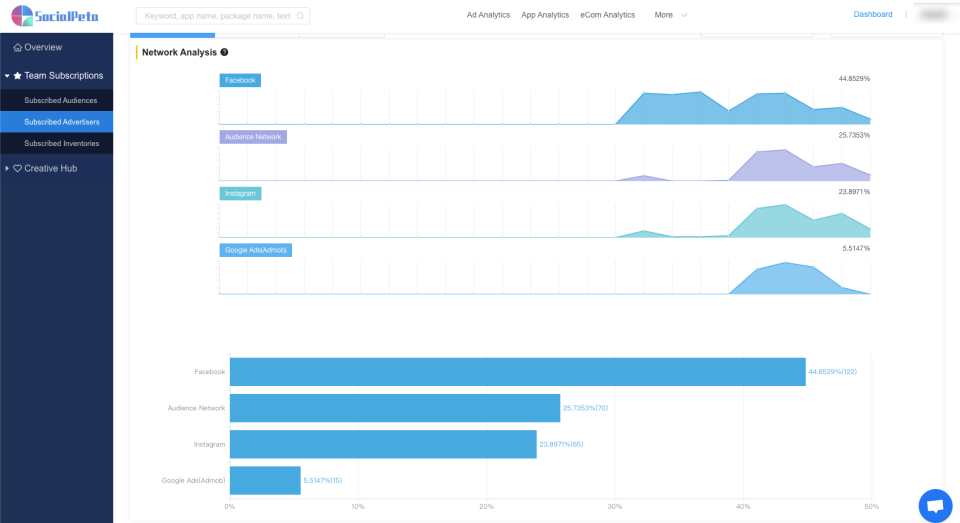
Task: Expand the Creative Hub section arrow
Action: (x=7, y=168)
